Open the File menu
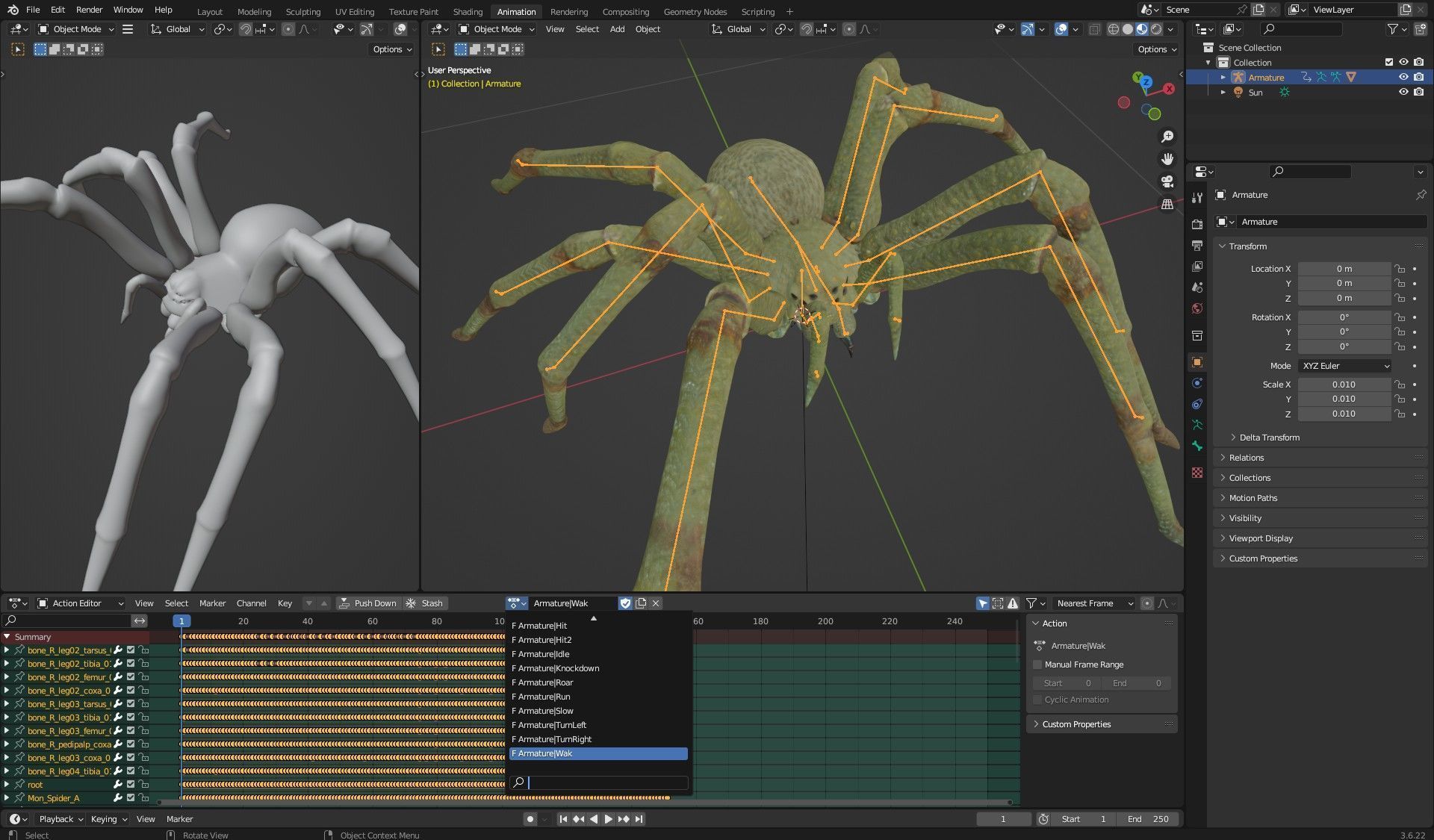Screen dimensions: 1434x840 33,10
